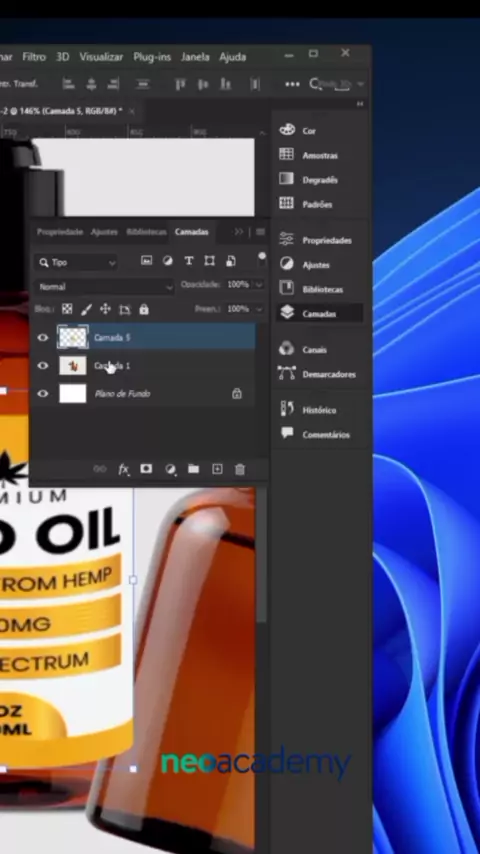Open the Canais panel from the dock
Image resolution: width=480 pixels, height=854 pixels.
(303, 349)
